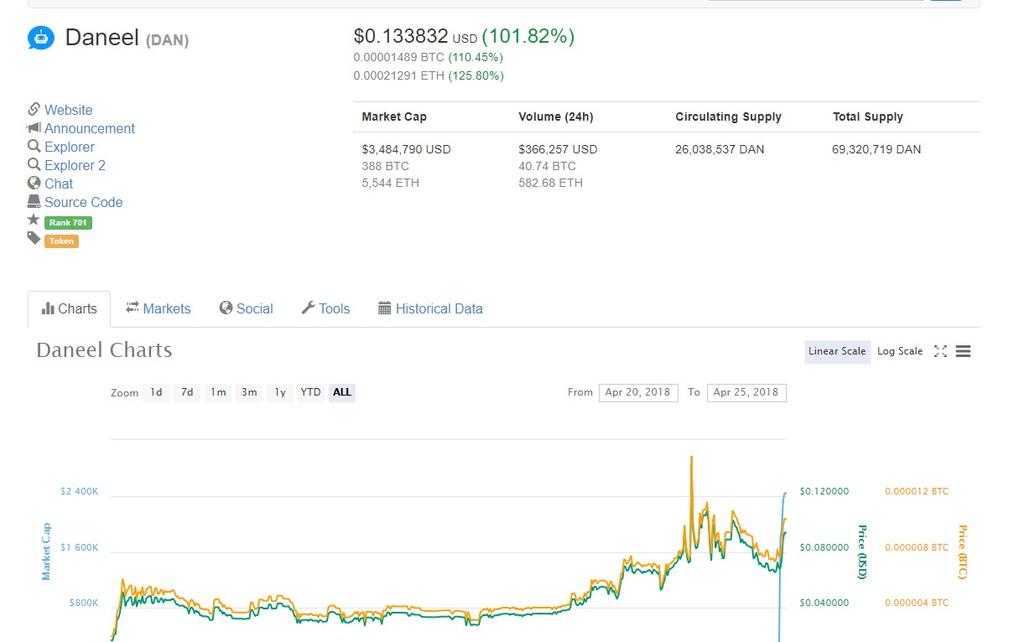Click the Market Cap column header
The height and width of the screenshot is (642, 1024).
(x=394, y=117)
